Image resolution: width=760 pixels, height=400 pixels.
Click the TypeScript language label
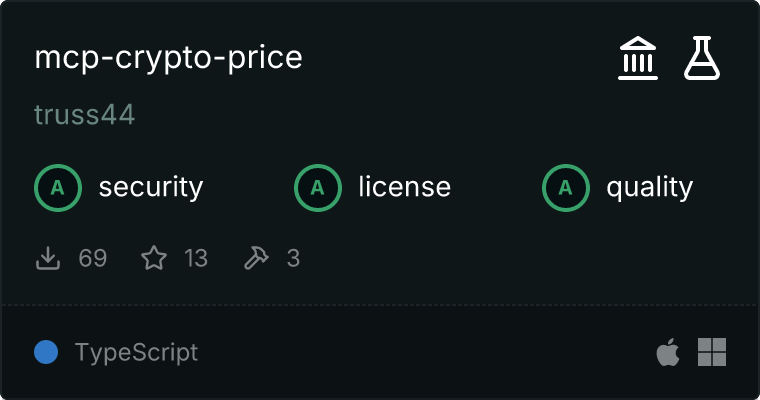tap(136, 352)
